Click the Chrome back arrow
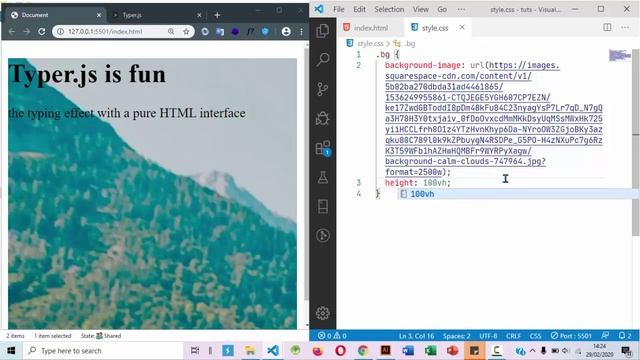This screenshot has height=360, width=640. (x=11, y=31)
